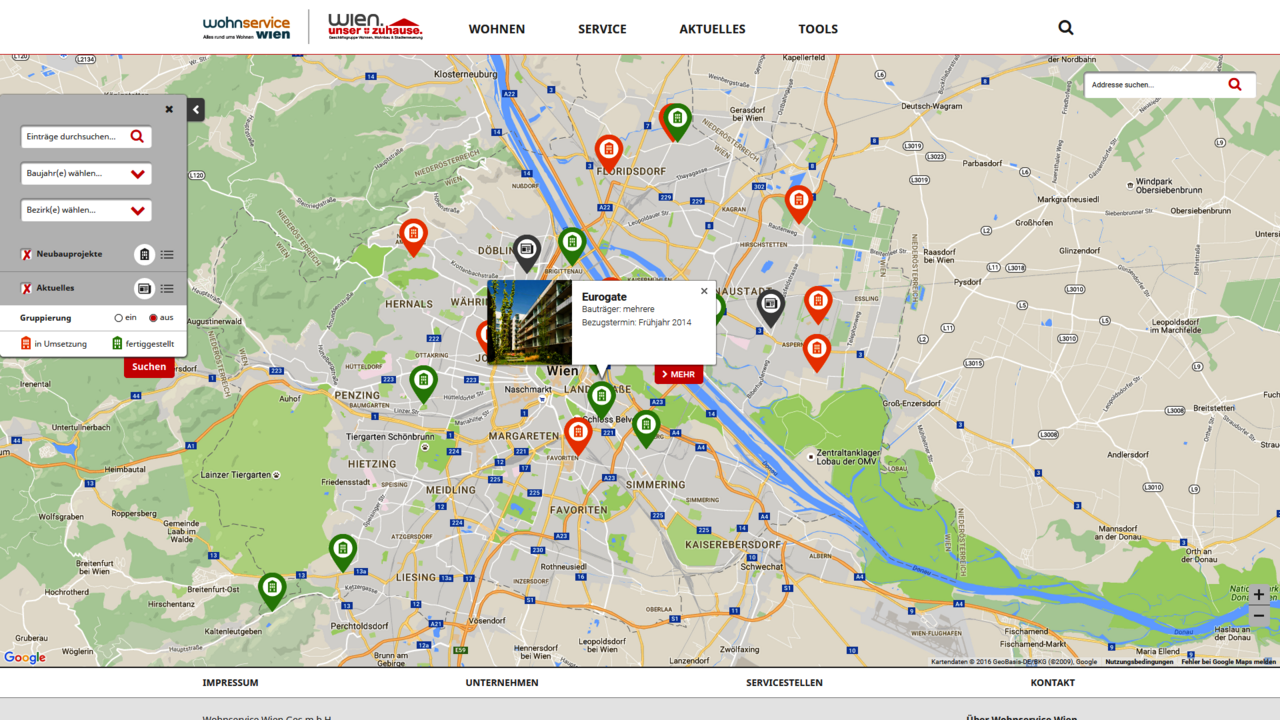Viewport: 1280px width, 720px height.
Task: Click the Google logo on the map
Action: click(25, 657)
